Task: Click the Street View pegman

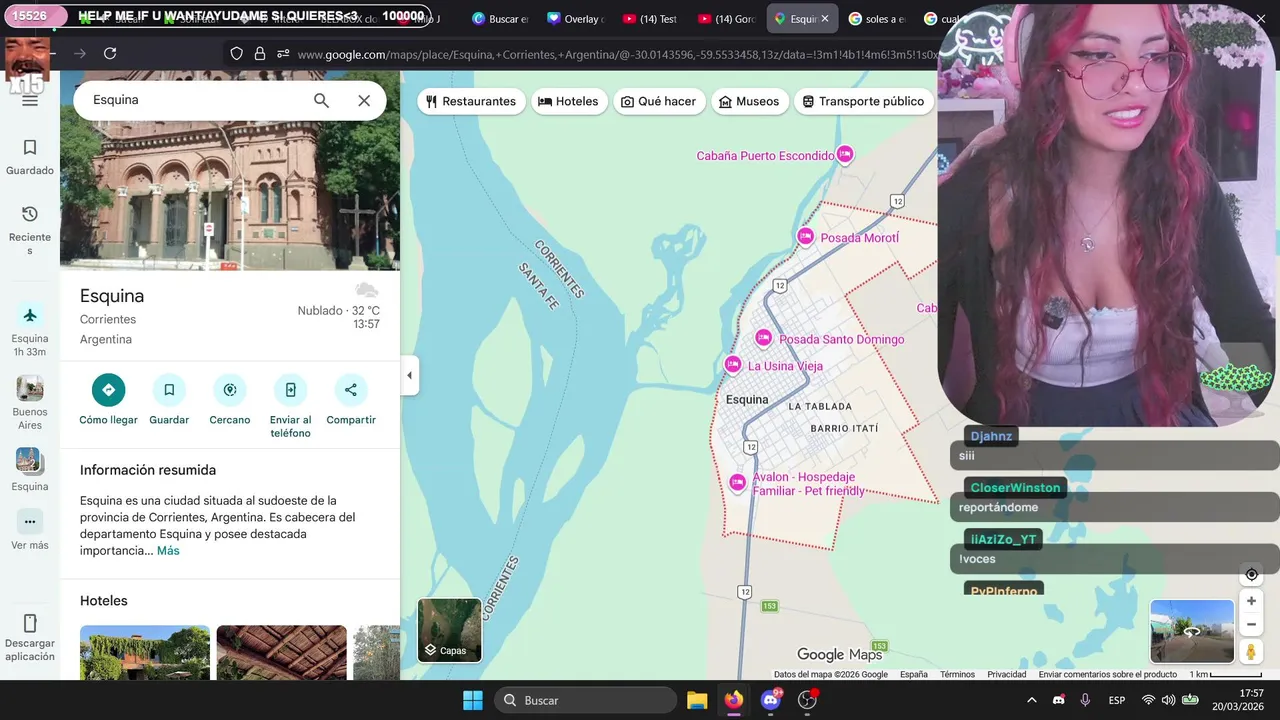Action: [1251, 652]
